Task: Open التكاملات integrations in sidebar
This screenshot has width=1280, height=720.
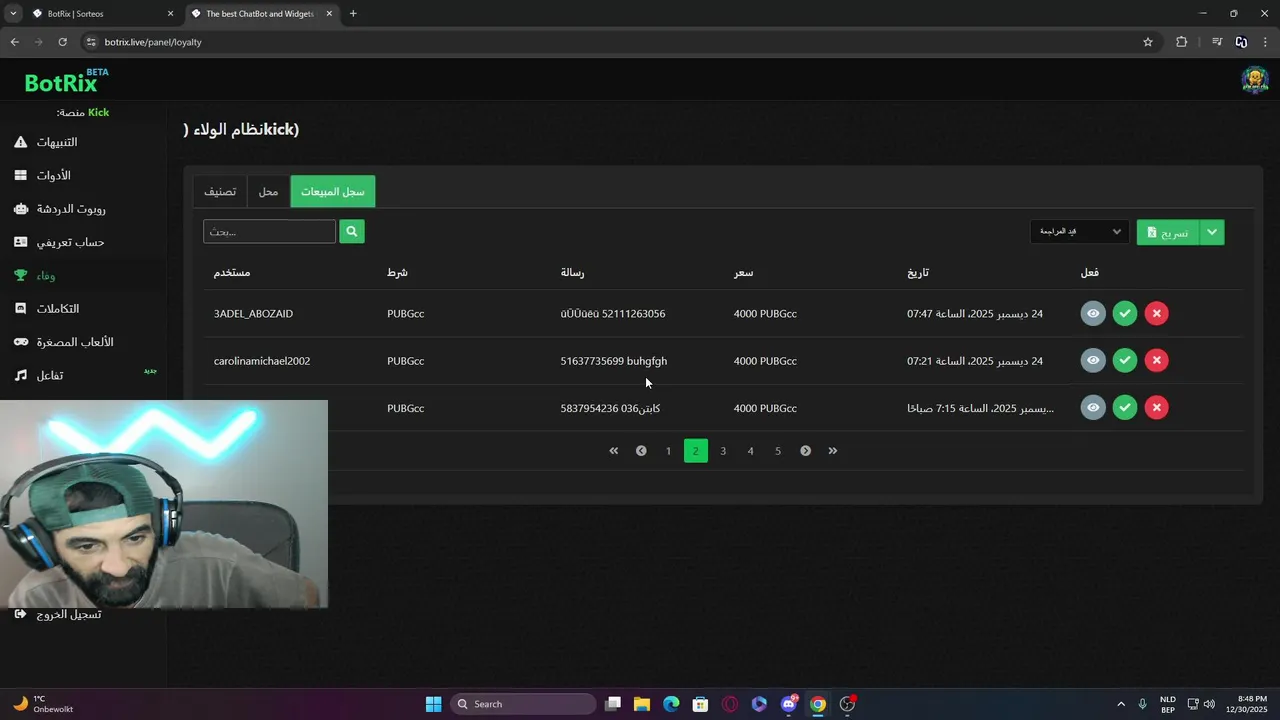Action: (58, 309)
